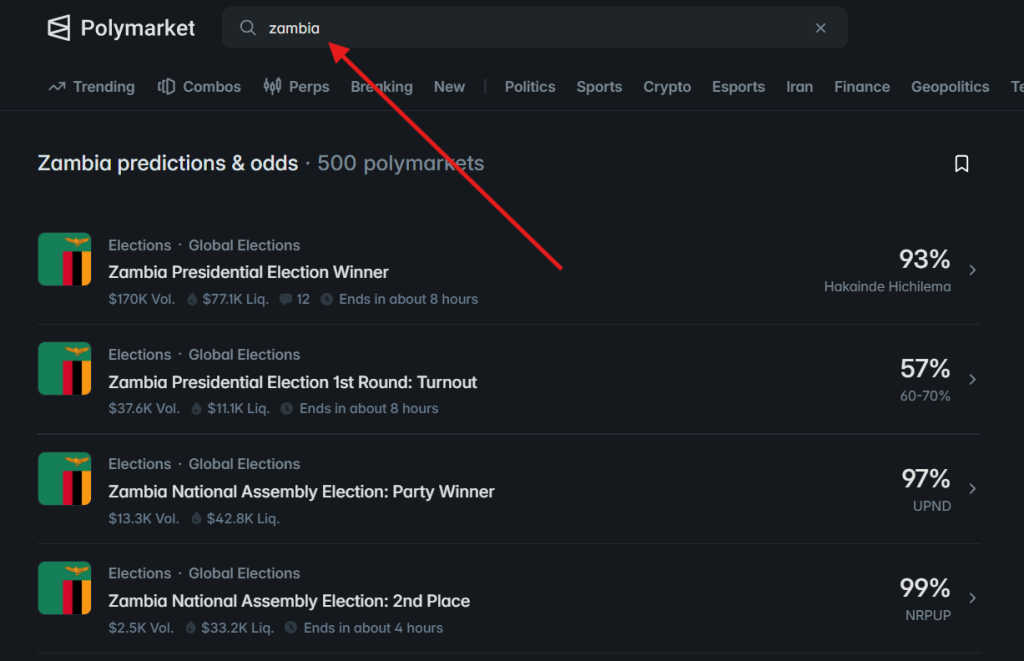Click the Elections tag on Party Winner market
The width and height of the screenshot is (1024, 661).
click(x=140, y=464)
